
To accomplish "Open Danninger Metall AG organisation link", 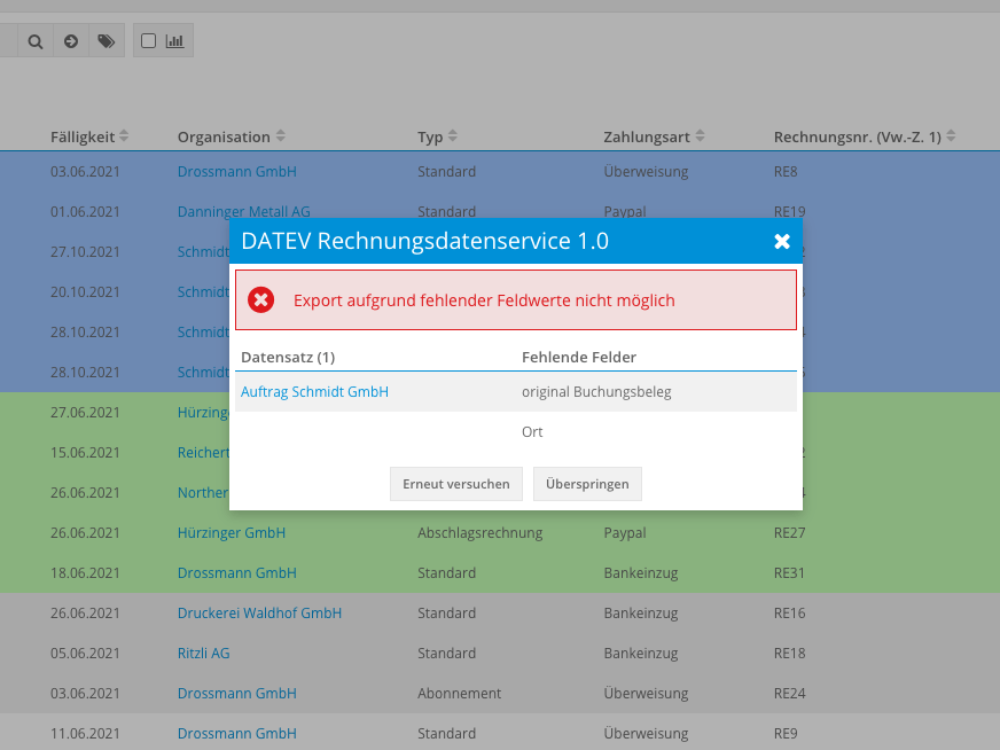I will [x=243, y=212].
